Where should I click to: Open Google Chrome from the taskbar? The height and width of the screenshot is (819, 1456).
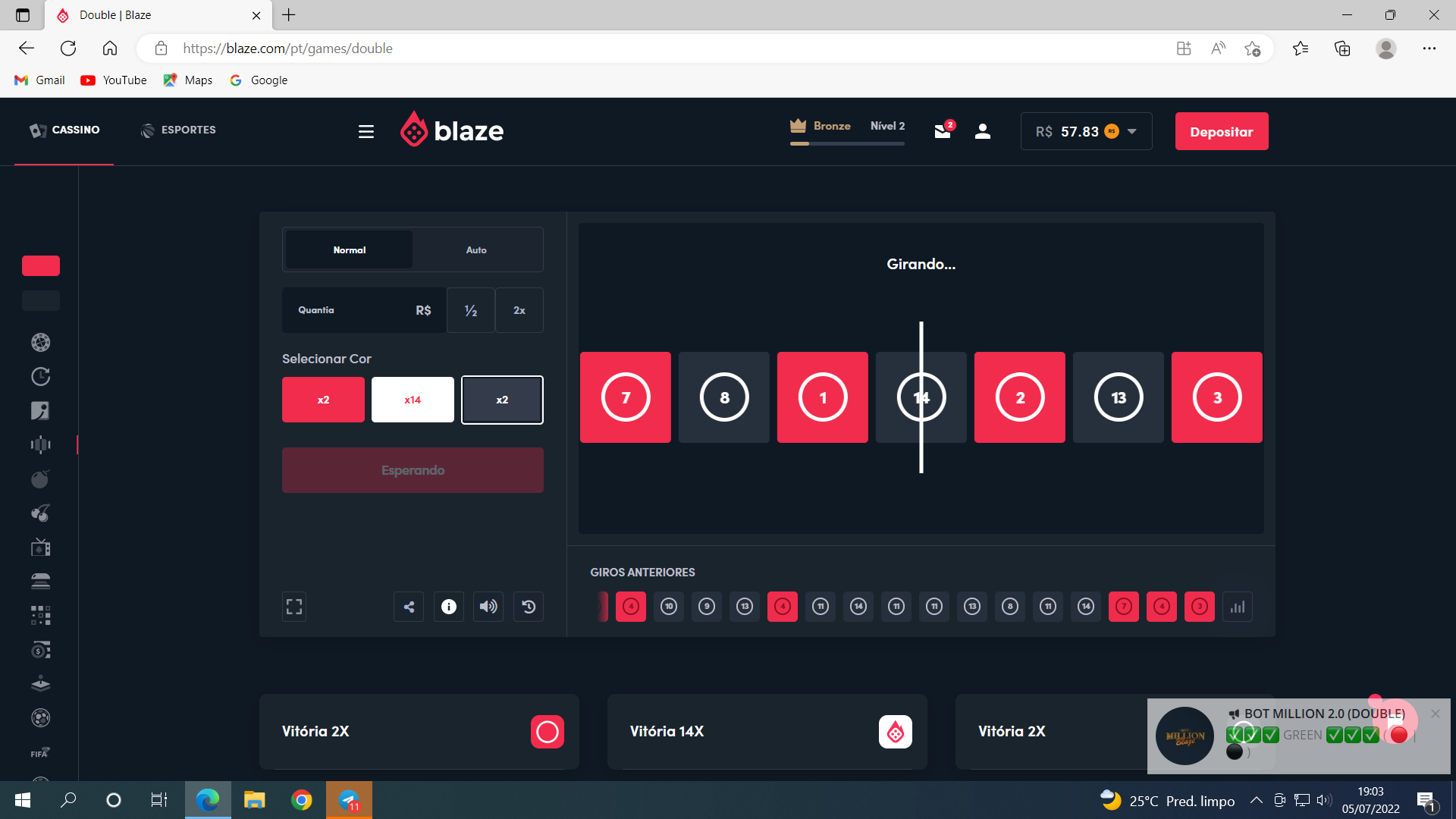pyautogui.click(x=302, y=800)
